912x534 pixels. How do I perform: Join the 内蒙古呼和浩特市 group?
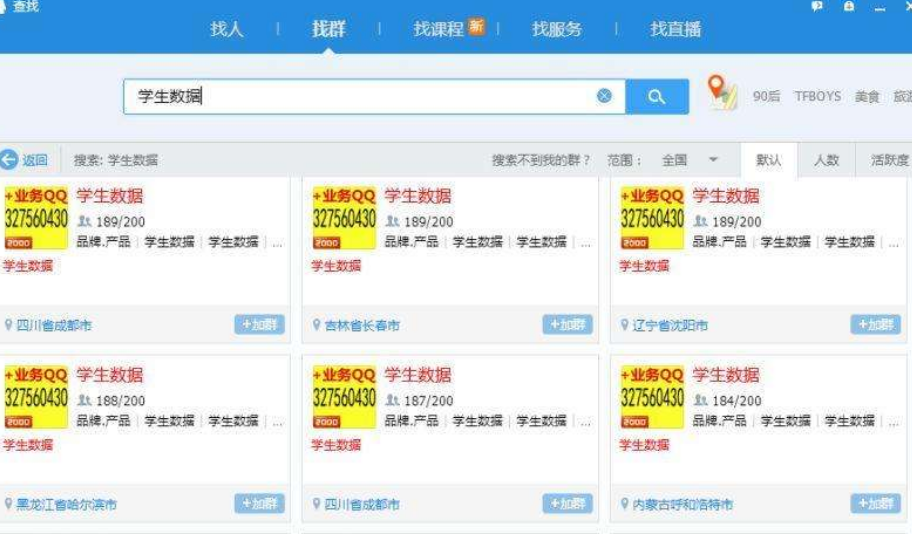tap(875, 504)
